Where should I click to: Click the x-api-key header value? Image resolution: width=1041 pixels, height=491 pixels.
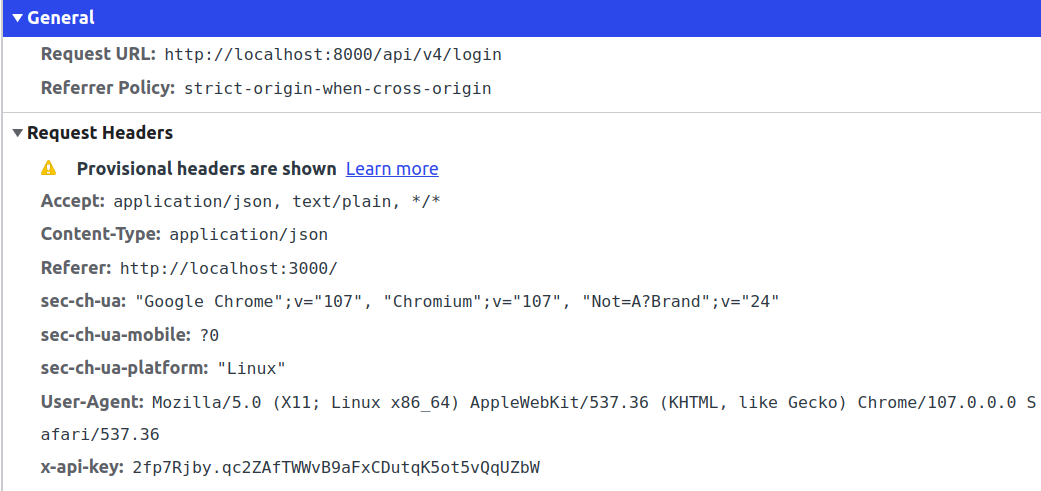[x=336, y=468]
